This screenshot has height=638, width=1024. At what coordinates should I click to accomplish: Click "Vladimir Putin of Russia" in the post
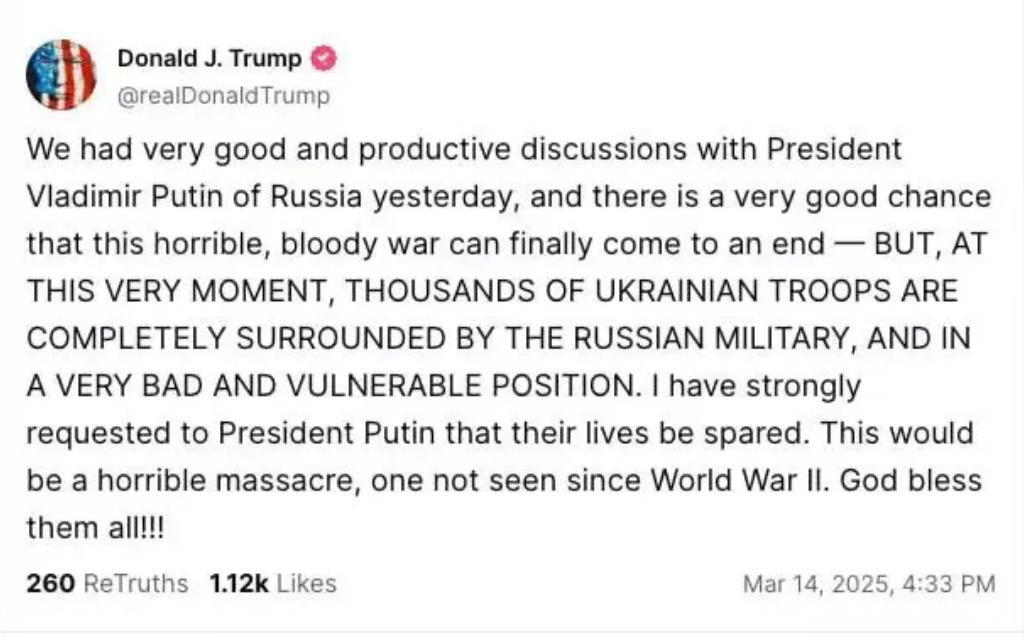click(x=193, y=197)
